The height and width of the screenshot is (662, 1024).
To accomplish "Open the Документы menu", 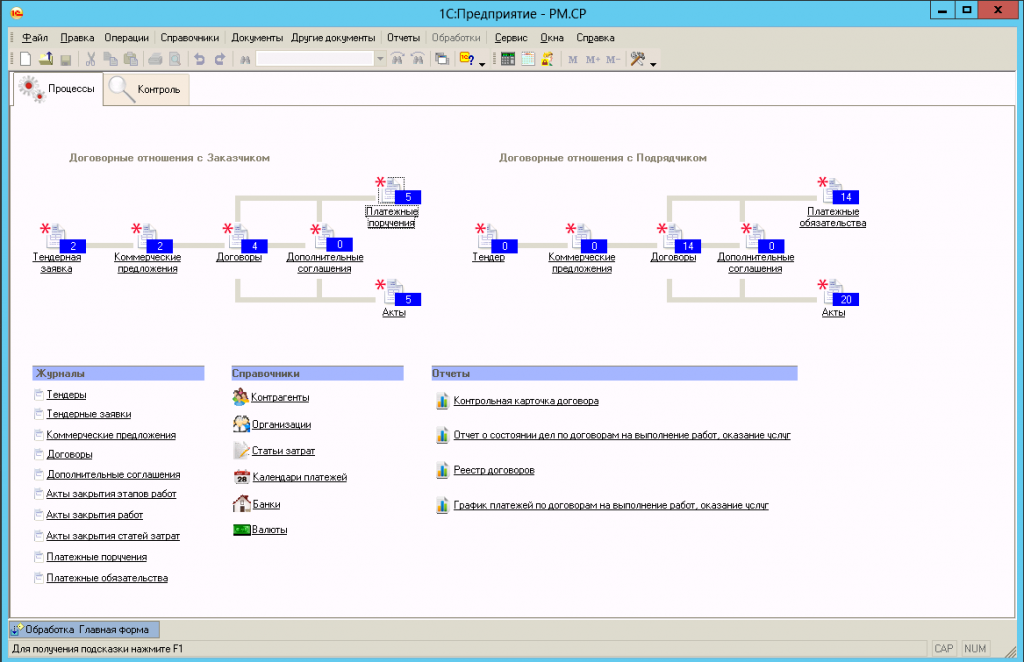I will (257, 38).
